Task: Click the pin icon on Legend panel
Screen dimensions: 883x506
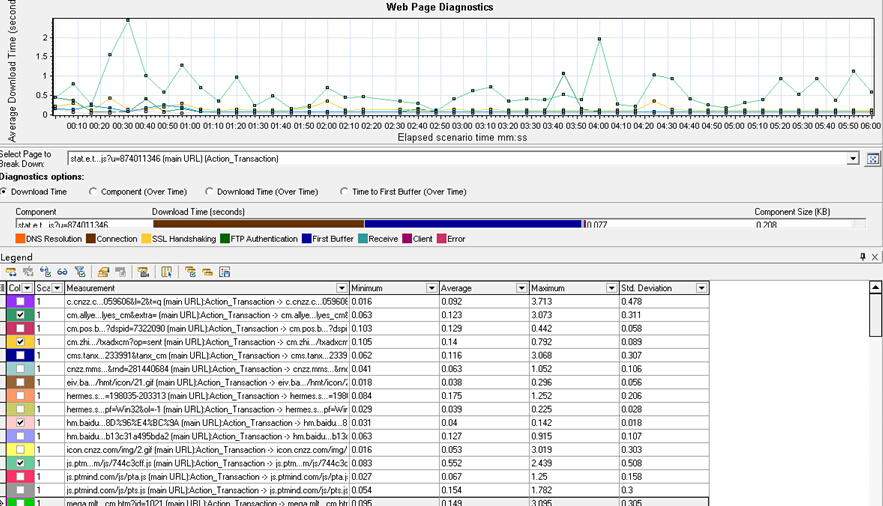Action: pyautogui.click(x=862, y=257)
